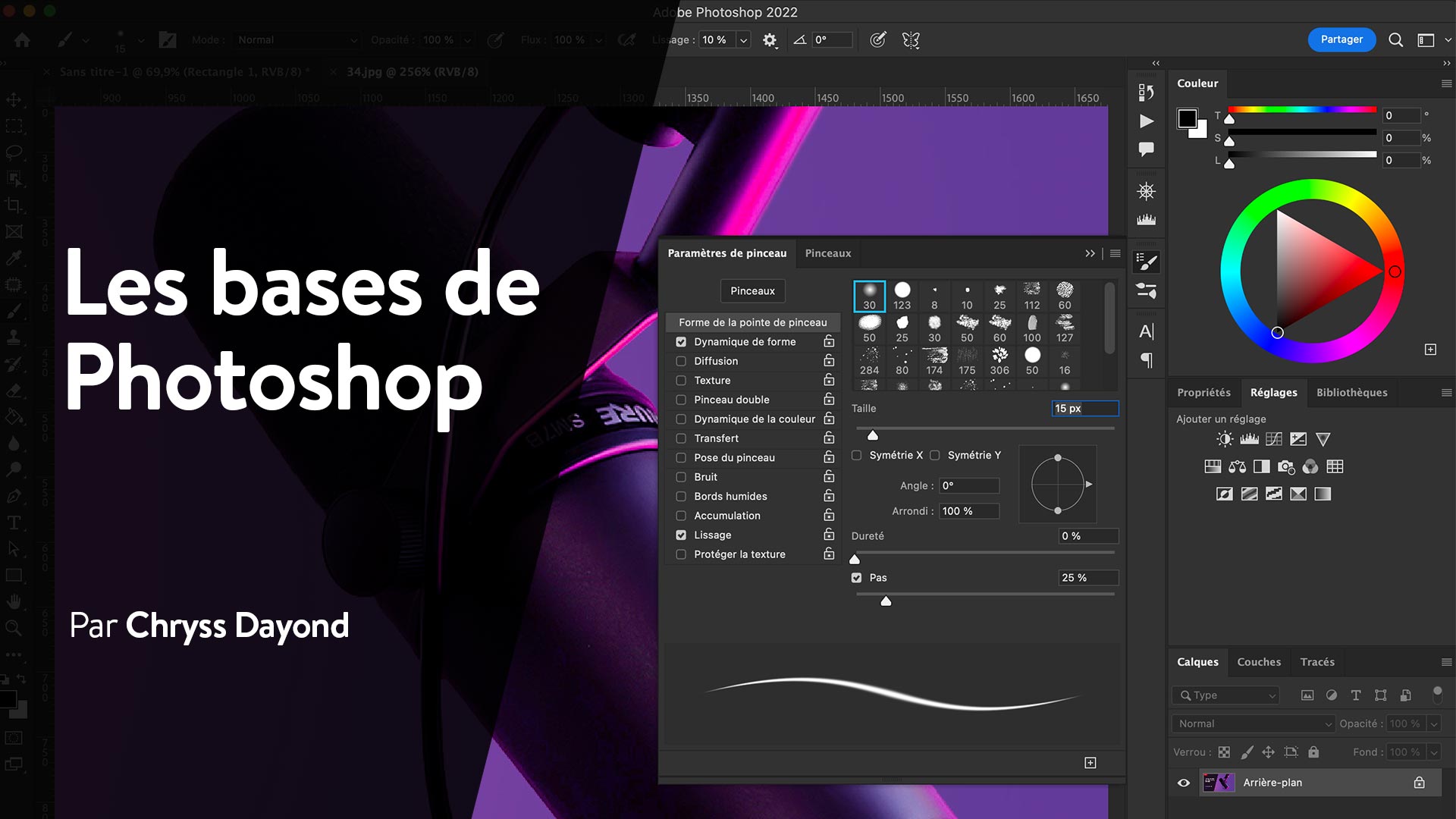Screen dimensions: 1456x819
Task: Uncheck the Lissage checkbox
Action: [x=681, y=535]
